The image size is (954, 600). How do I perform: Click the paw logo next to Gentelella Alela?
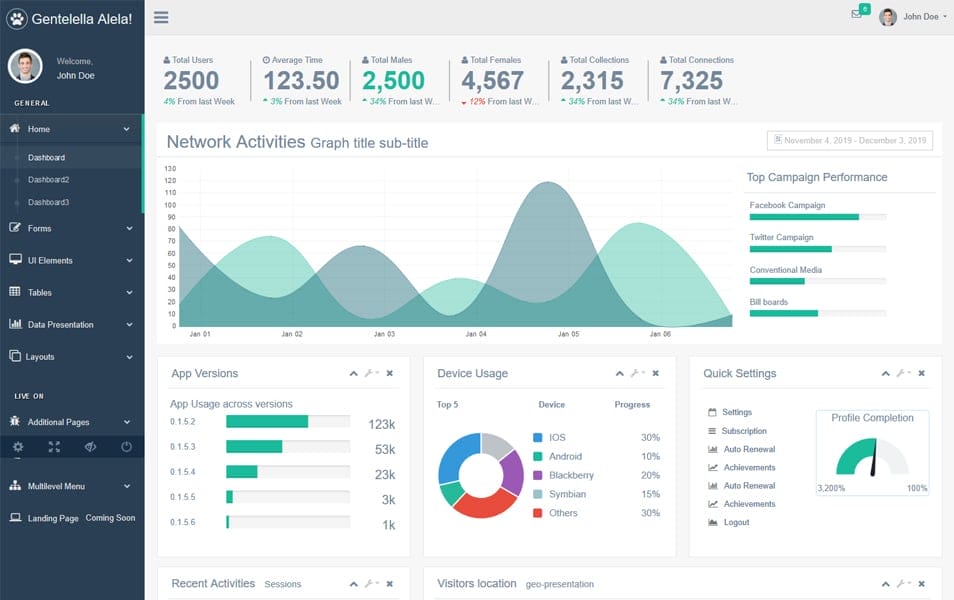point(17,17)
